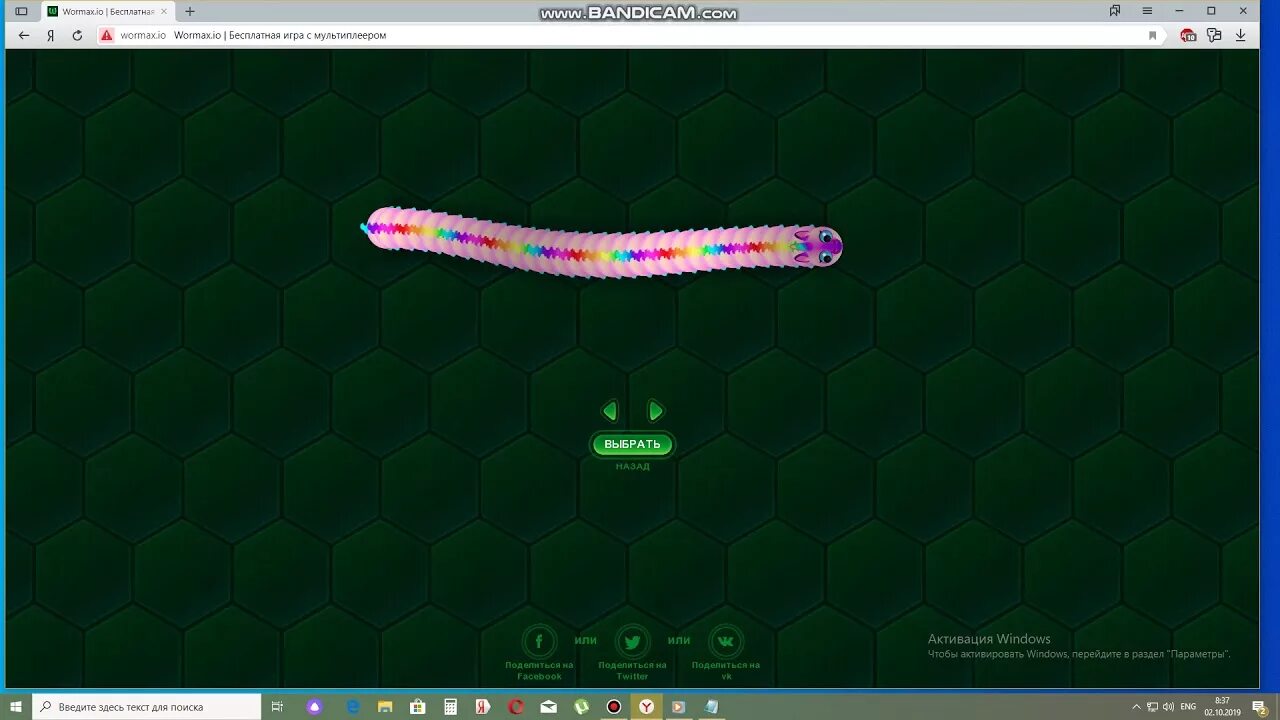Image resolution: width=1280 pixels, height=720 pixels.
Task: Open clock and date 8:37
Action: [1222, 707]
